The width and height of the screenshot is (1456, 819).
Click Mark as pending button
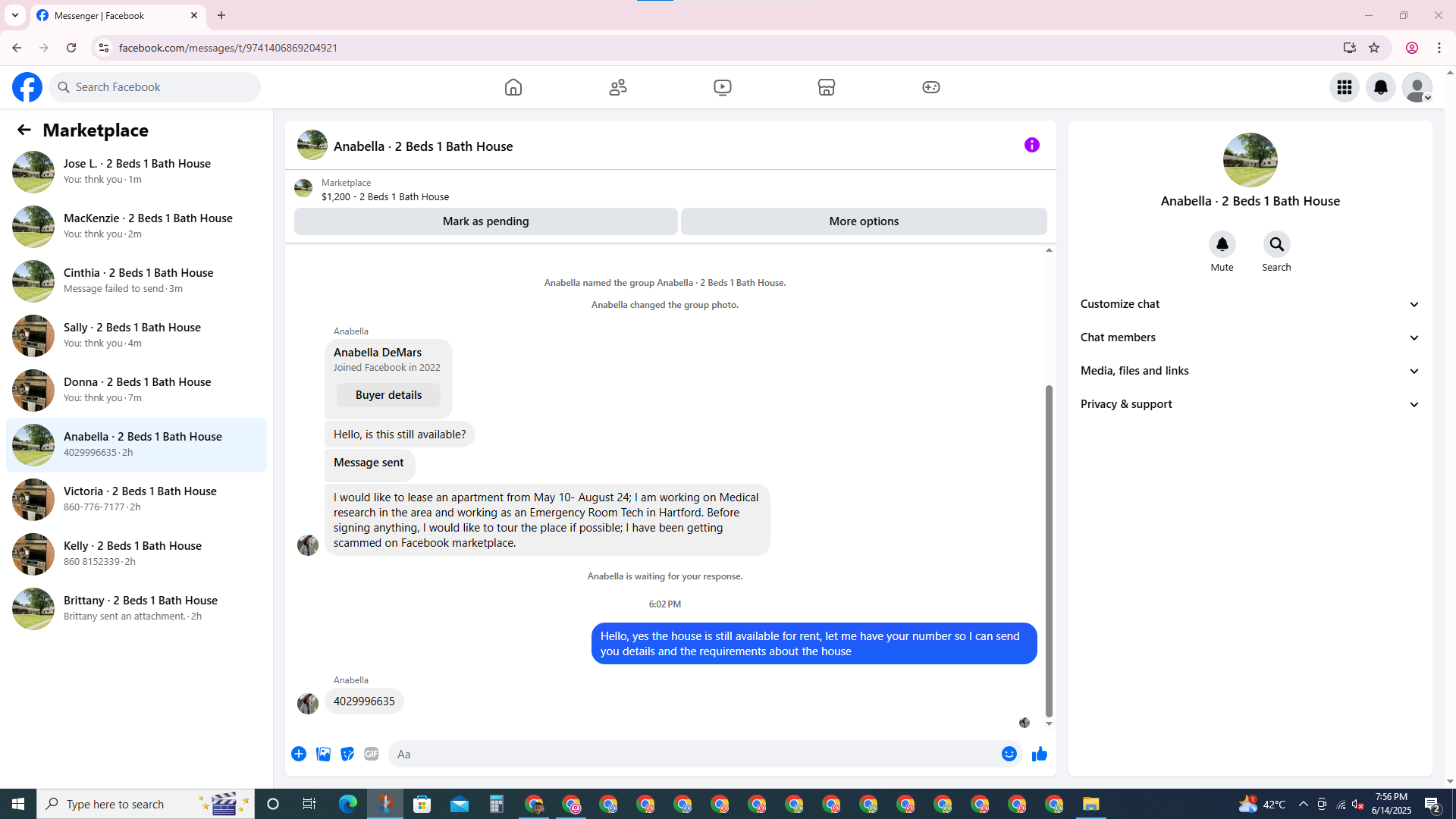tap(486, 221)
